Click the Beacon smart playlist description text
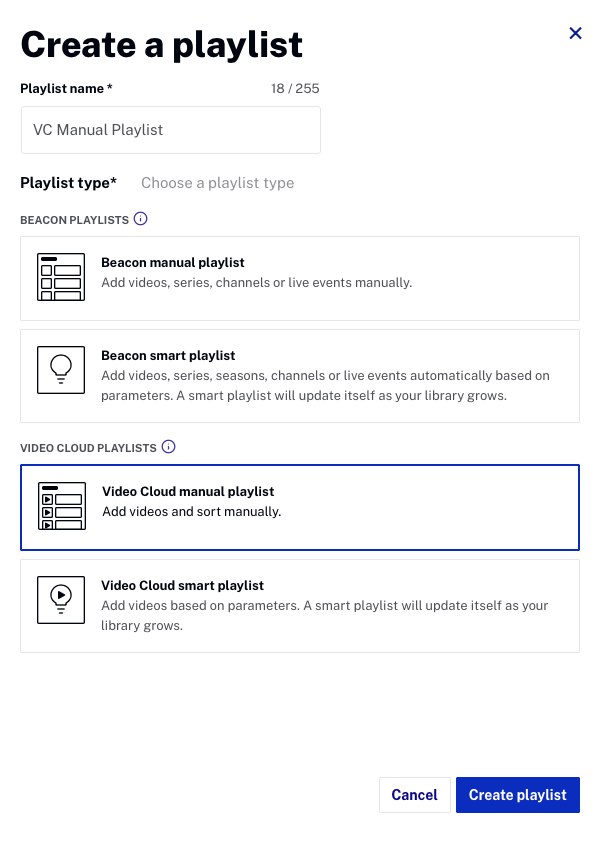 (326, 386)
